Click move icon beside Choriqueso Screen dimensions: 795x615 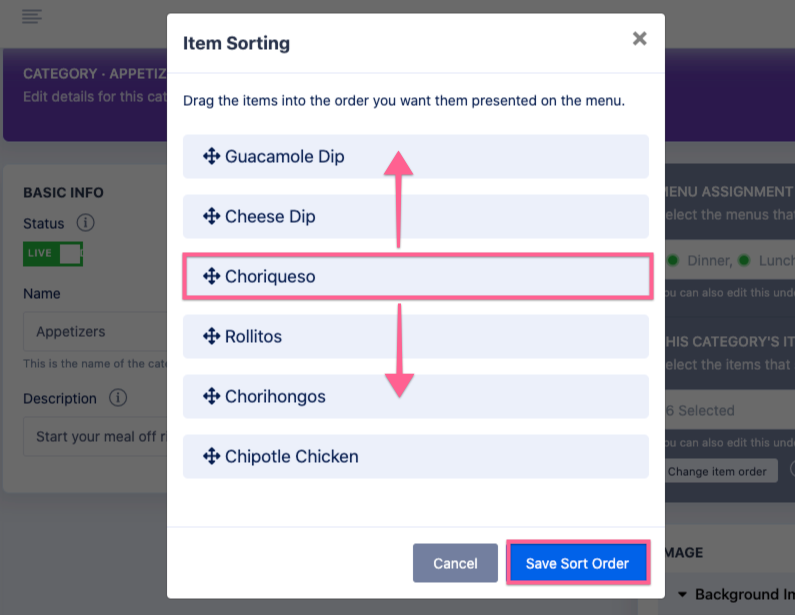211,277
